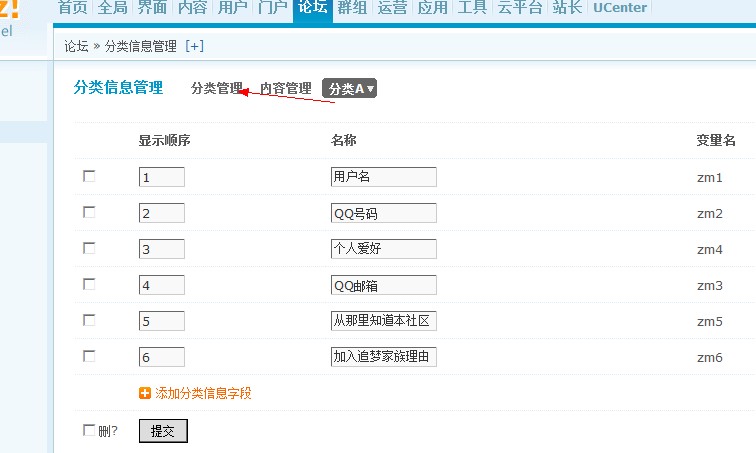756x453 pixels.
Task: Focus the display order field with value 3
Action: click(x=162, y=249)
